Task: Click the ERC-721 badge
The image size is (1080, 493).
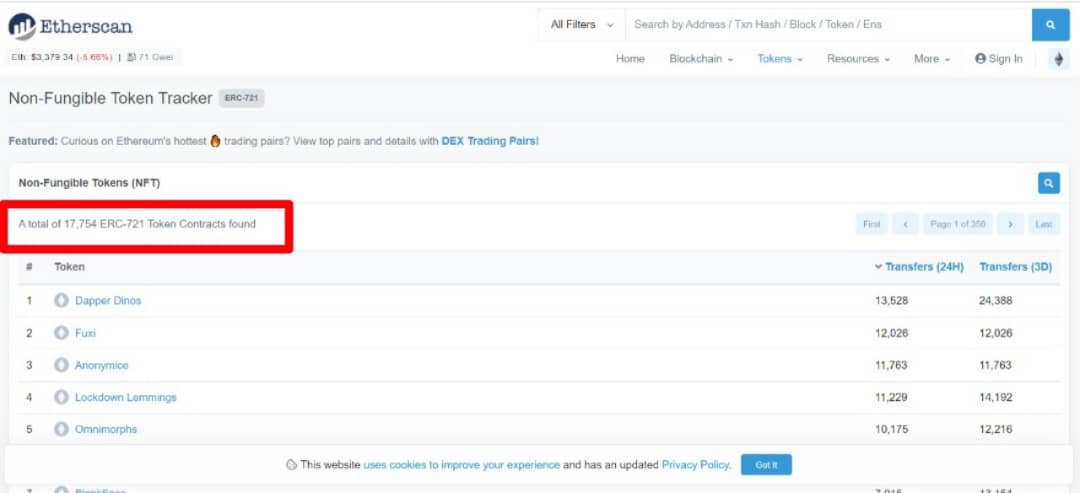Action: [241, 98]
